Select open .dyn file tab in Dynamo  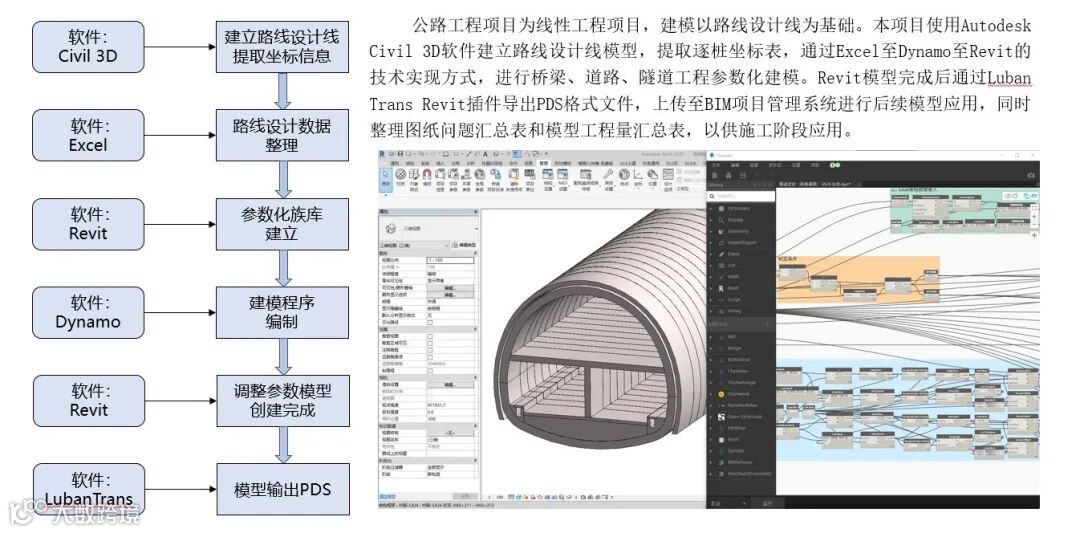tap(815, 184)
